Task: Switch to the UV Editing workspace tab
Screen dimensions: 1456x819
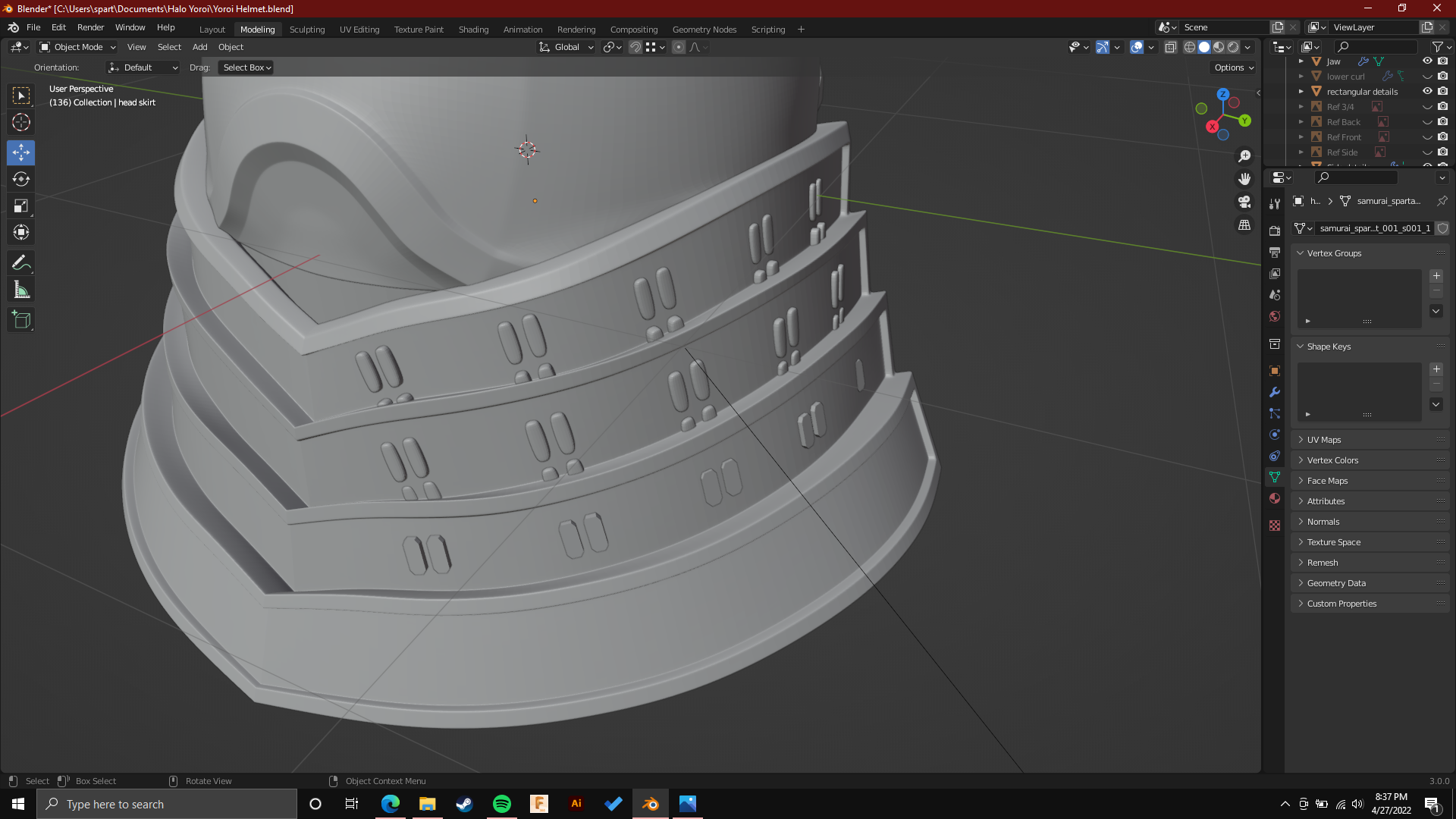Action: click(x=359, y=30)
